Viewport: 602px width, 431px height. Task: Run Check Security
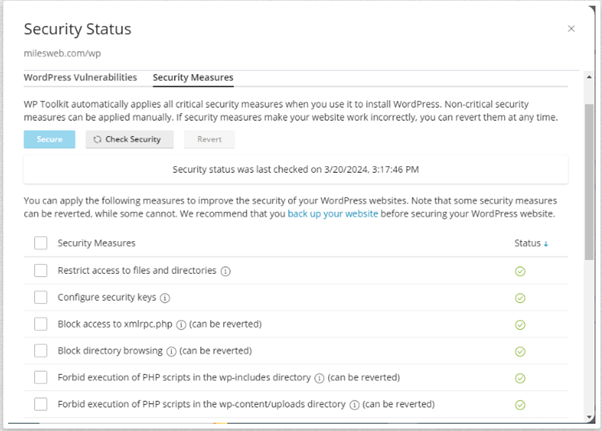click(129, 139)
